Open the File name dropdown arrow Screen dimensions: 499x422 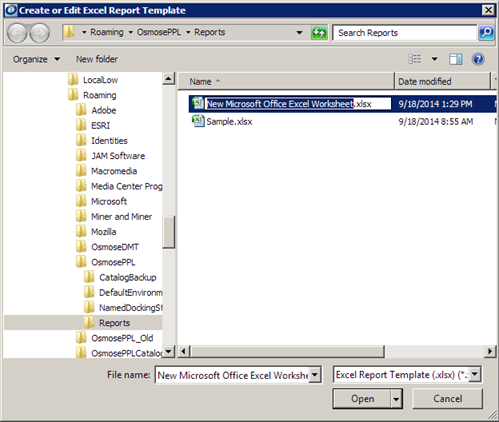[315, 375]
